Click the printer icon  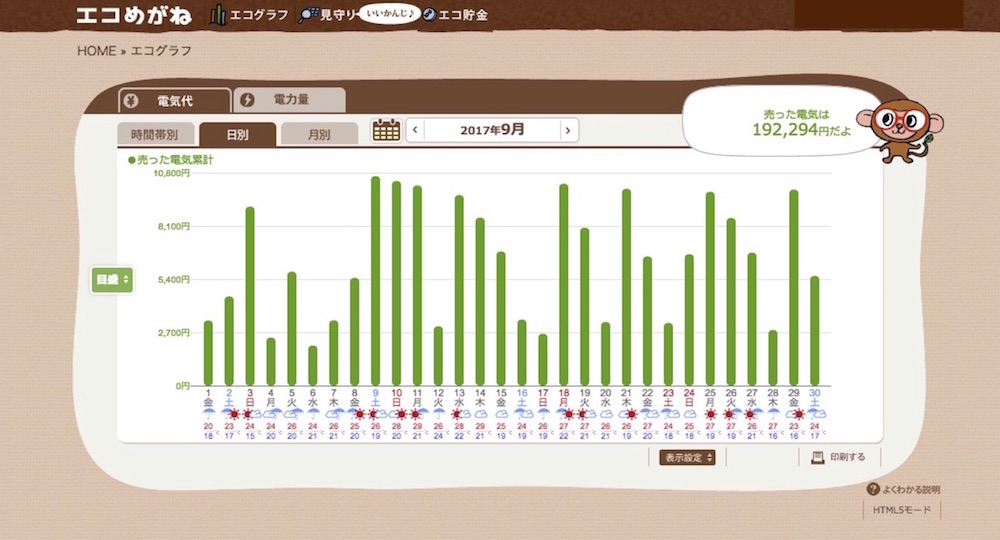click(x=818, y=457)
